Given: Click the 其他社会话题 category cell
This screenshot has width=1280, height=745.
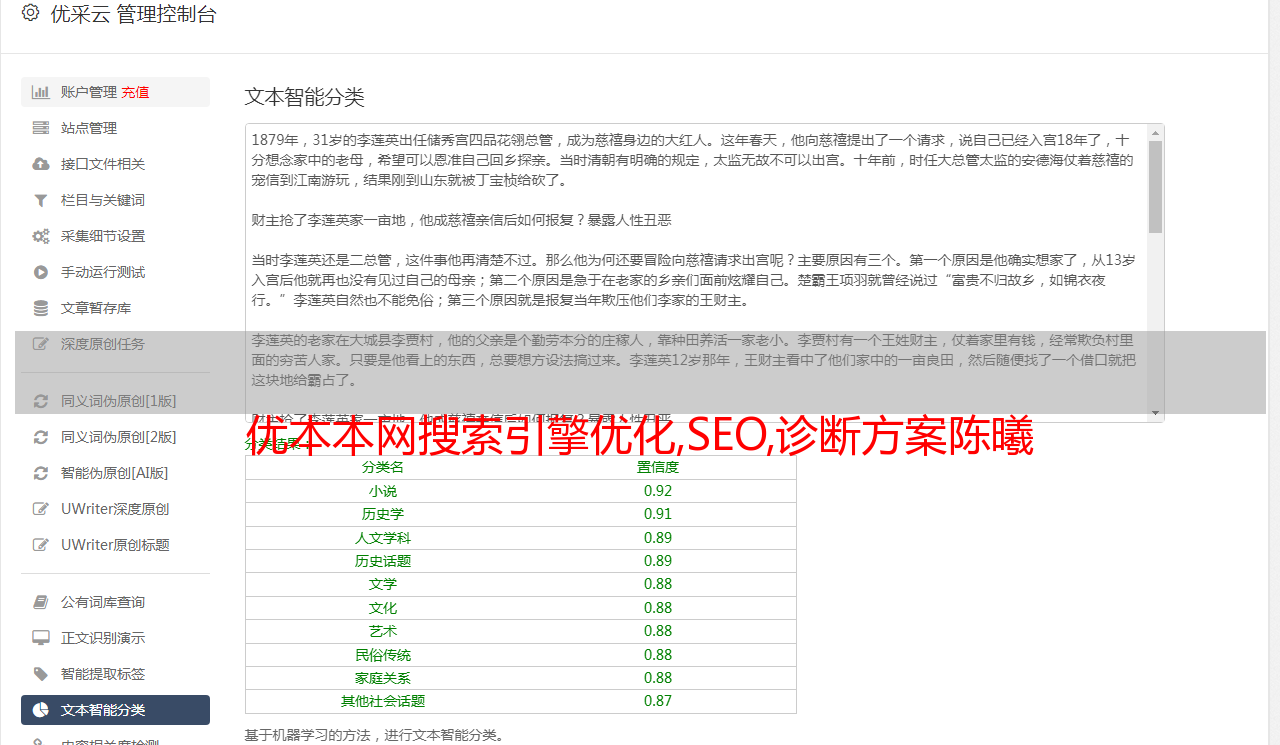Looking at the screenshot, I should pos(383,701).
